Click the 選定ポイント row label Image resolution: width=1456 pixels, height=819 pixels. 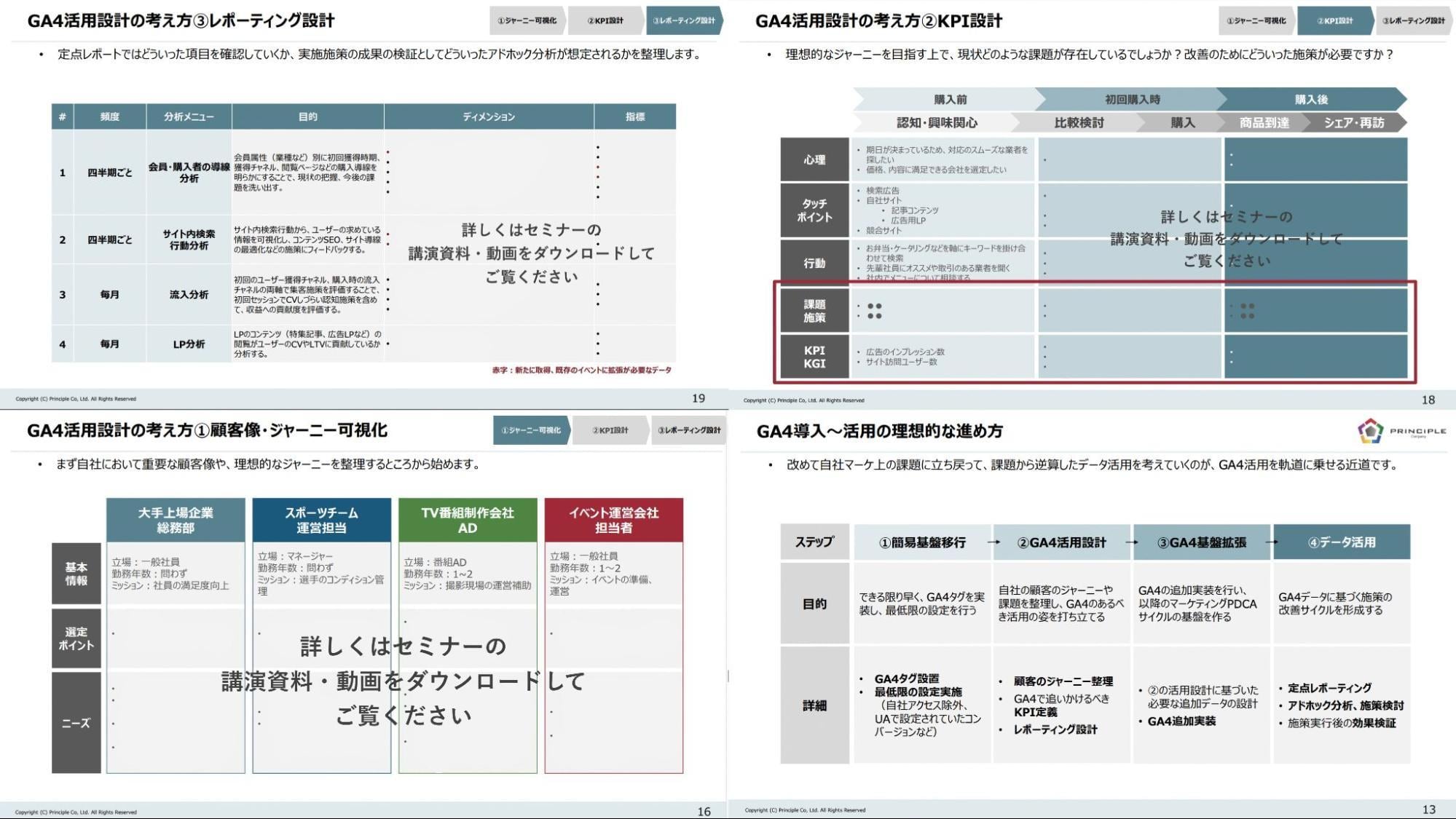point(76,638)
